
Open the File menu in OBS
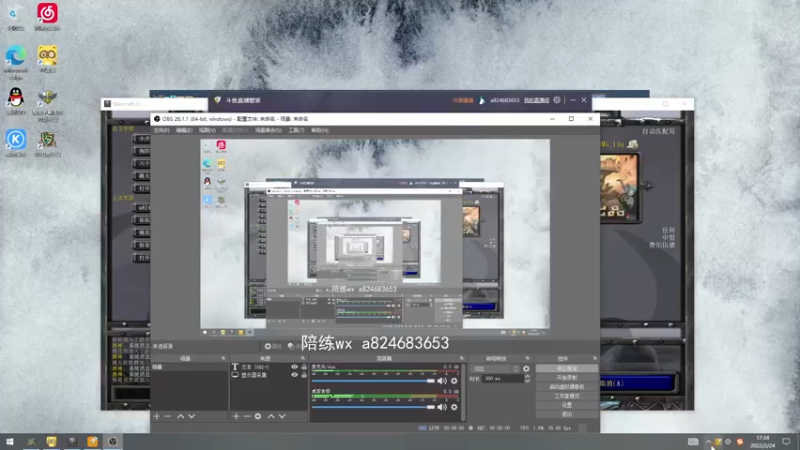161,131
